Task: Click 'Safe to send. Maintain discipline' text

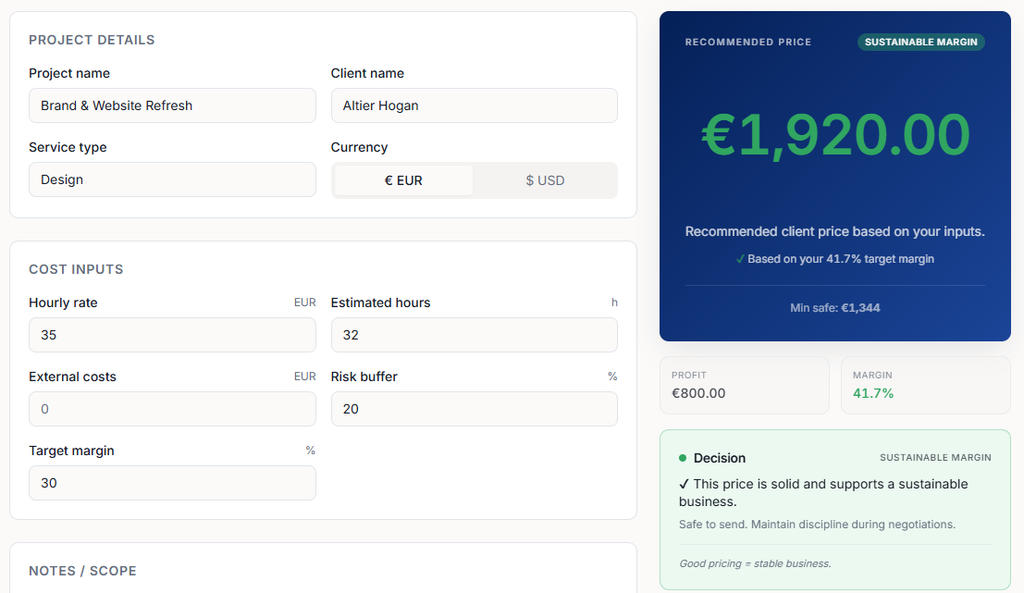Action: coord(817,524)
